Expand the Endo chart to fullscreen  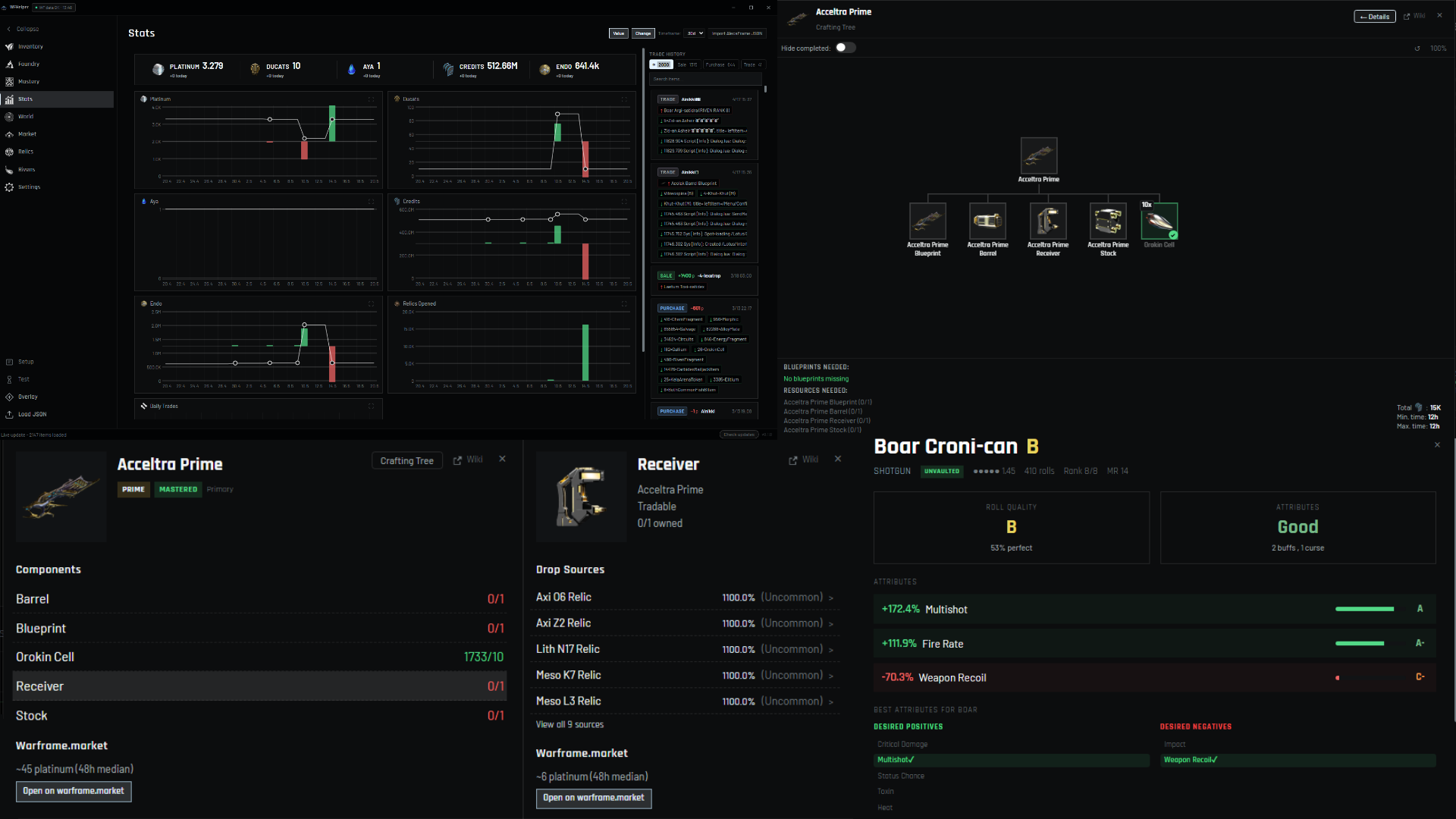click(371, 304)
